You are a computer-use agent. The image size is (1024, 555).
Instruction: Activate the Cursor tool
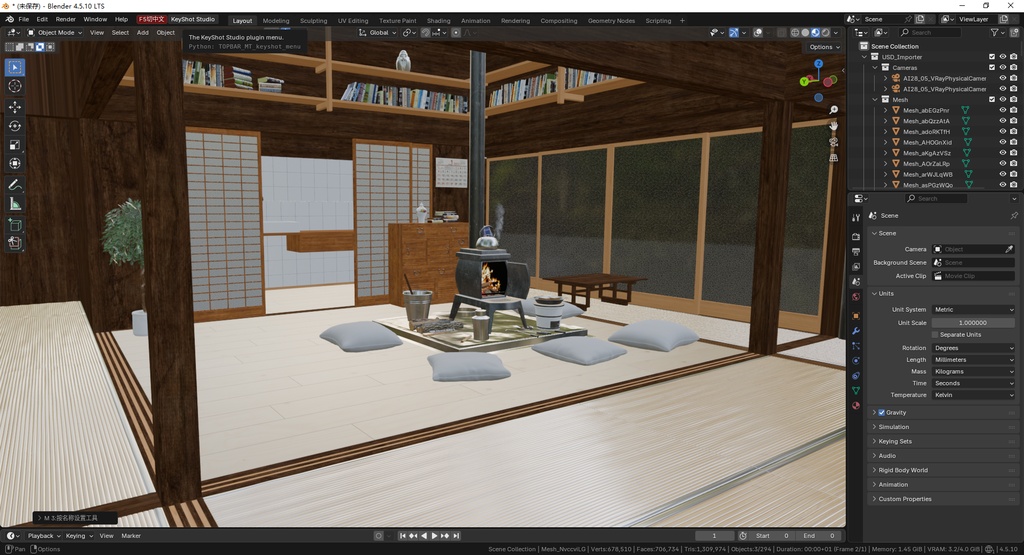point(14,86)
